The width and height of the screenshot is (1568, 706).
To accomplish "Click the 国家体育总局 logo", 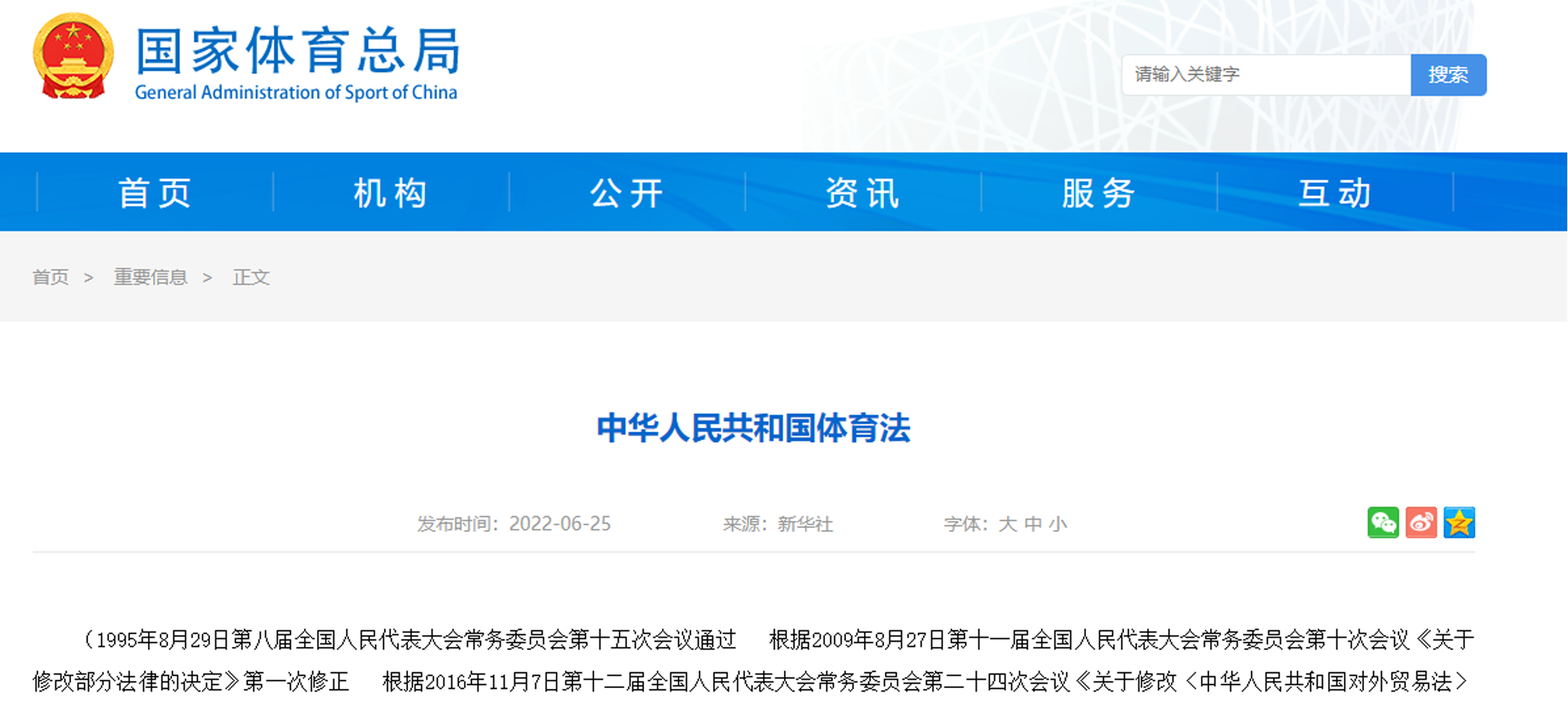I will (297, 54).
